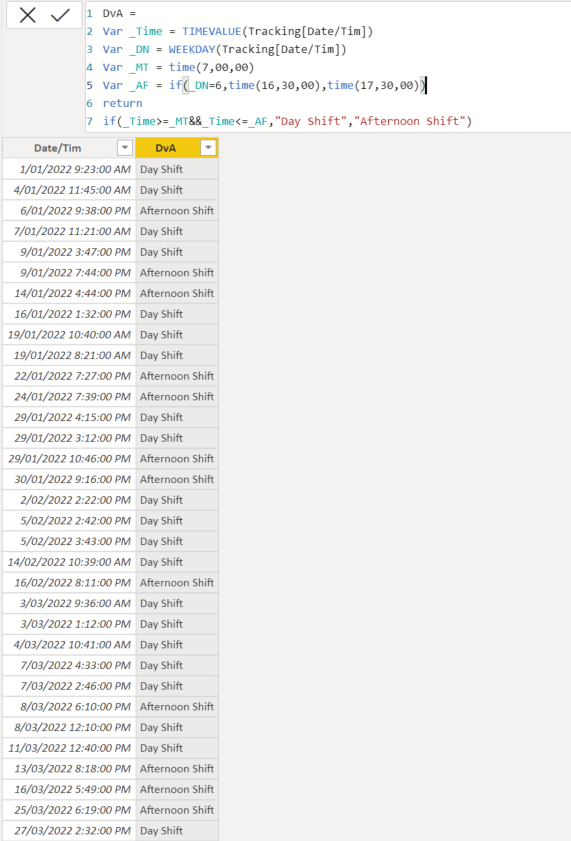Screen dimensions: 571x841
Task: Select cell 6/01/2022 9:38:00 PM
Action: (69, 210)
